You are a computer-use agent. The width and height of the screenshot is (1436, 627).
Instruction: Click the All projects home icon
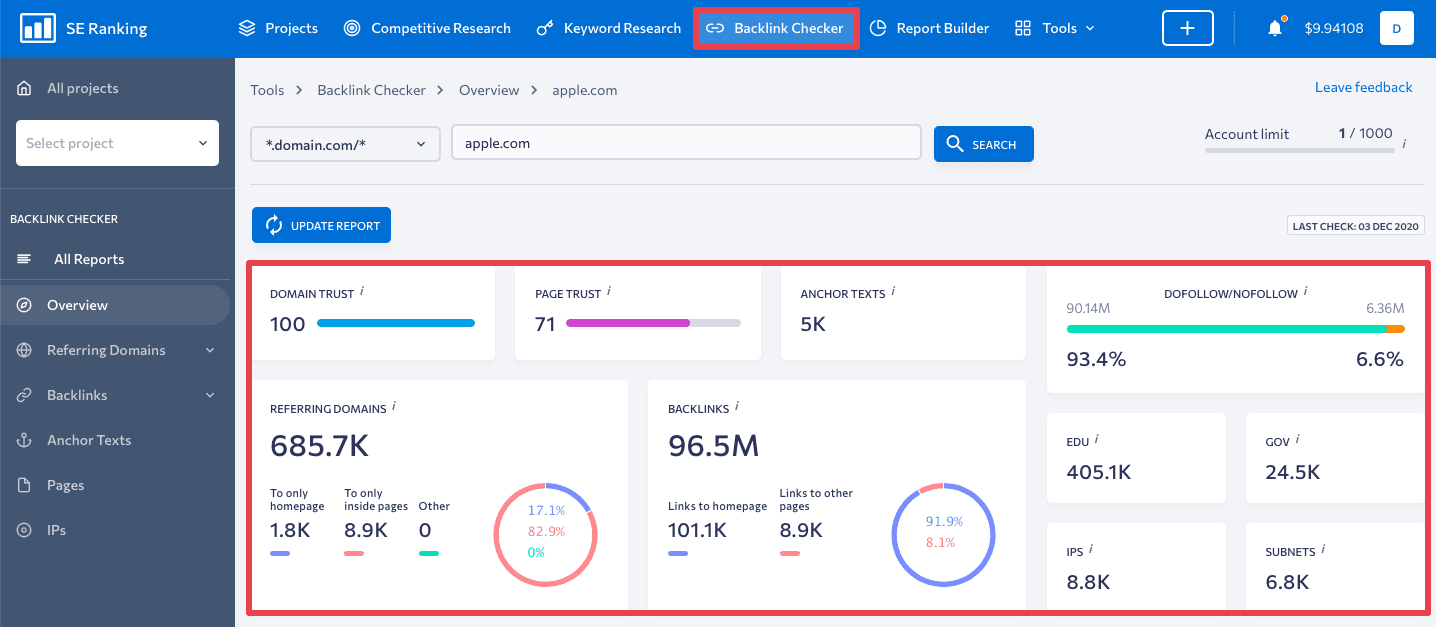click(x=24, y=88)
